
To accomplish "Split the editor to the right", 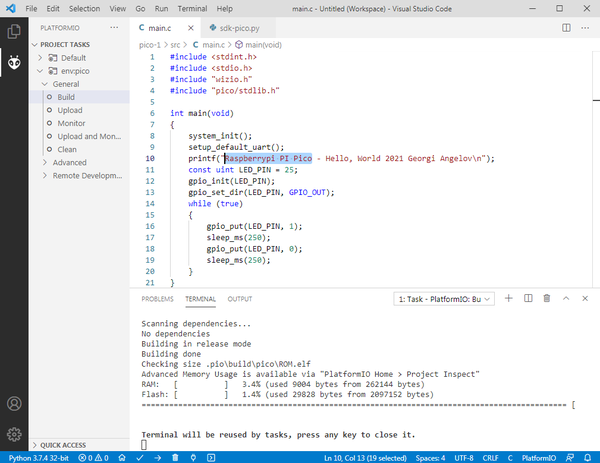I will (566, 28).
